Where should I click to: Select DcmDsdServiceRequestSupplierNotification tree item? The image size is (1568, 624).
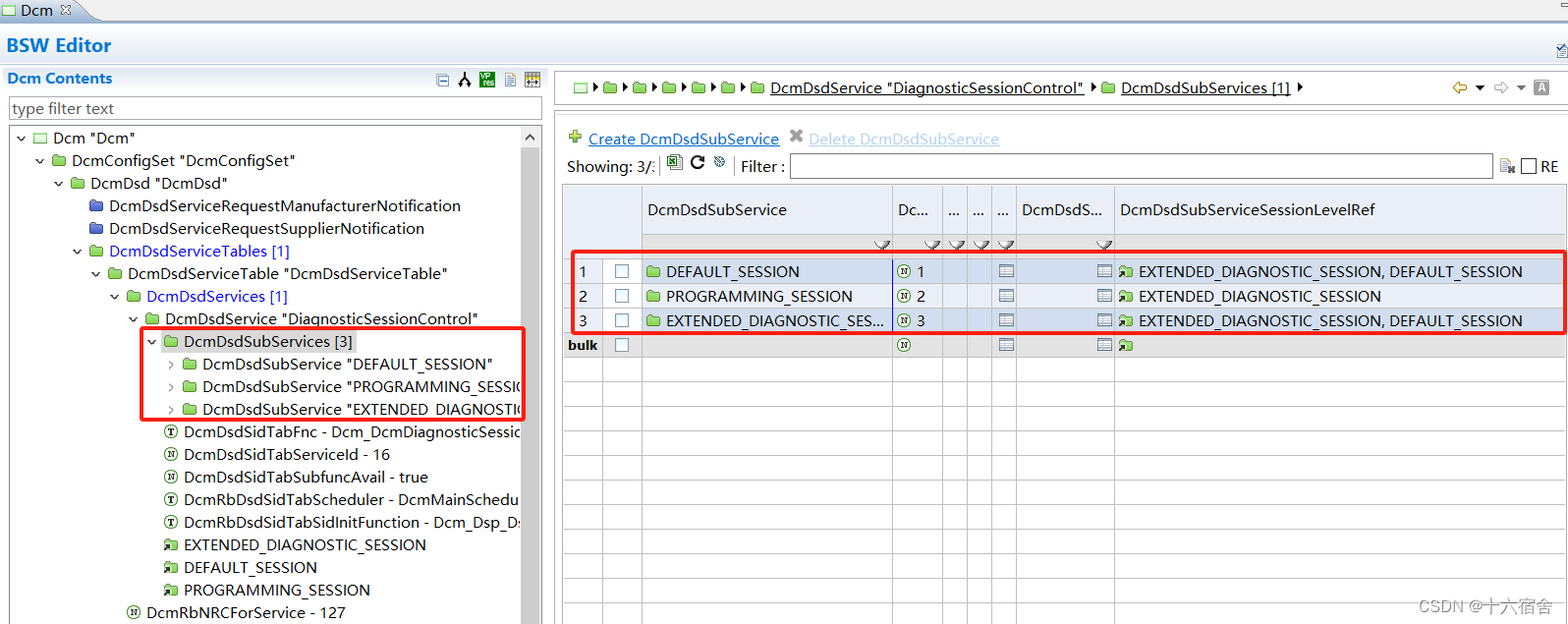pyautogui.click(x=267, y=229)
